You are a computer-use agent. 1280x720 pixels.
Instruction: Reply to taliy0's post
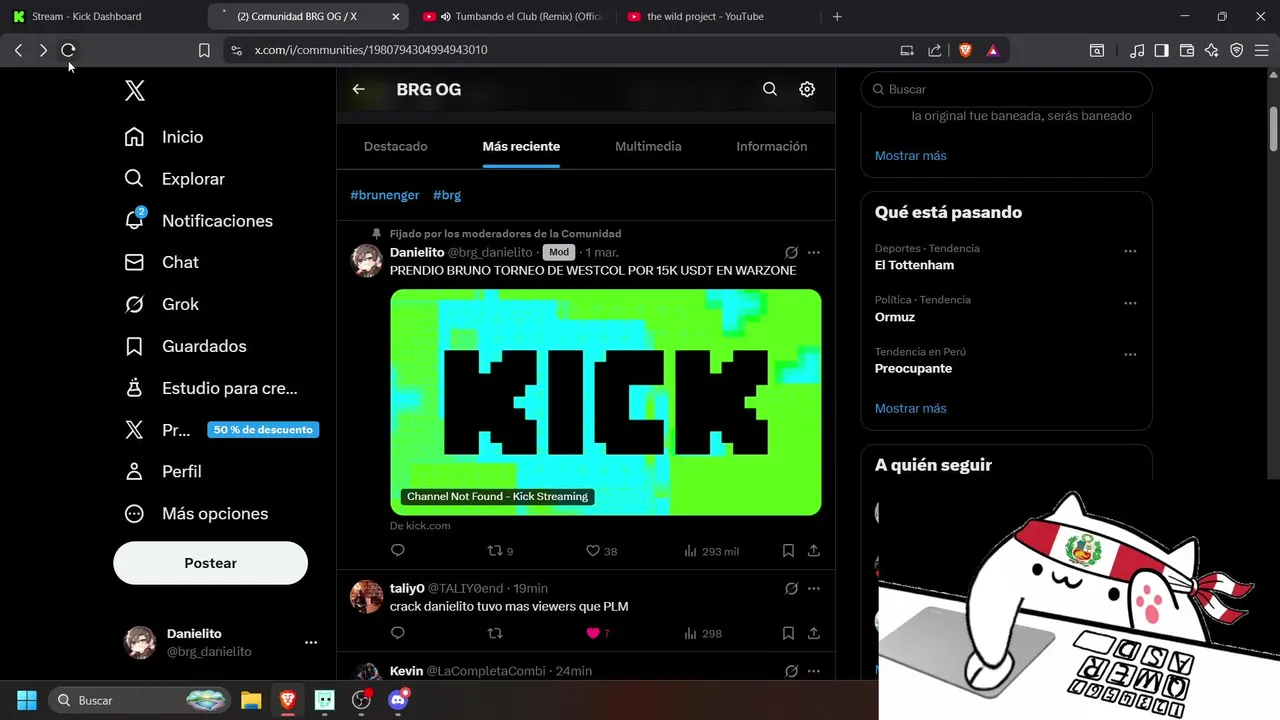[x=397, y=633]
